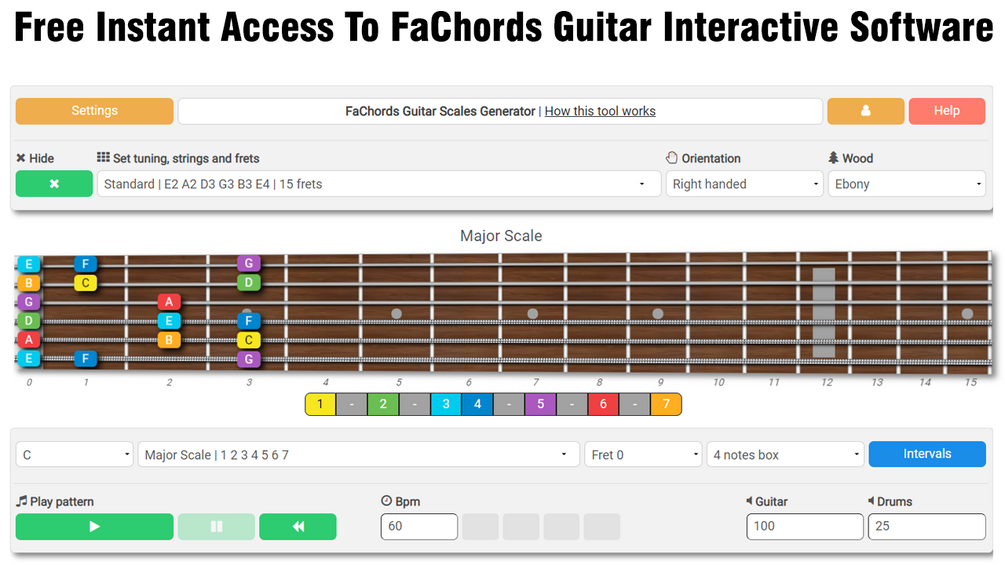
Task: Click E note on D string fret 2
Action: pyautogui.click(x=169, y=321)
